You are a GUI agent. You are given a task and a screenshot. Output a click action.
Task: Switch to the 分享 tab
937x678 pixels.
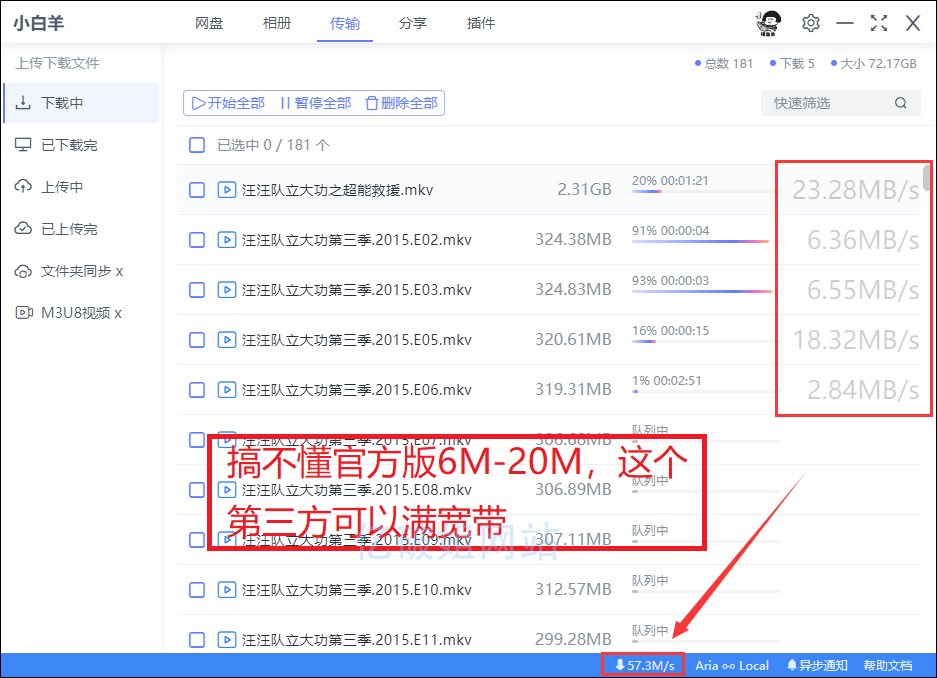click(413, 22)
